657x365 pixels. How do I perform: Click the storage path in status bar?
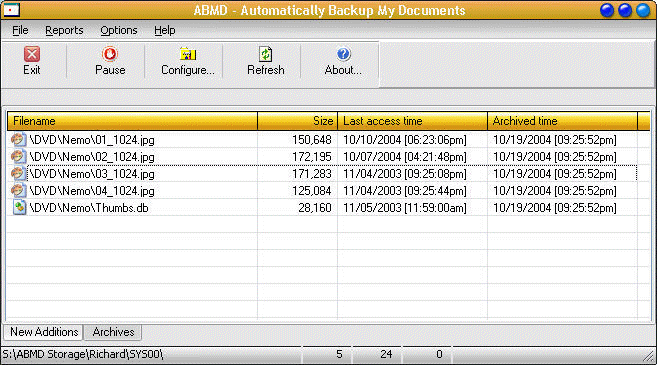pos(83,355)
